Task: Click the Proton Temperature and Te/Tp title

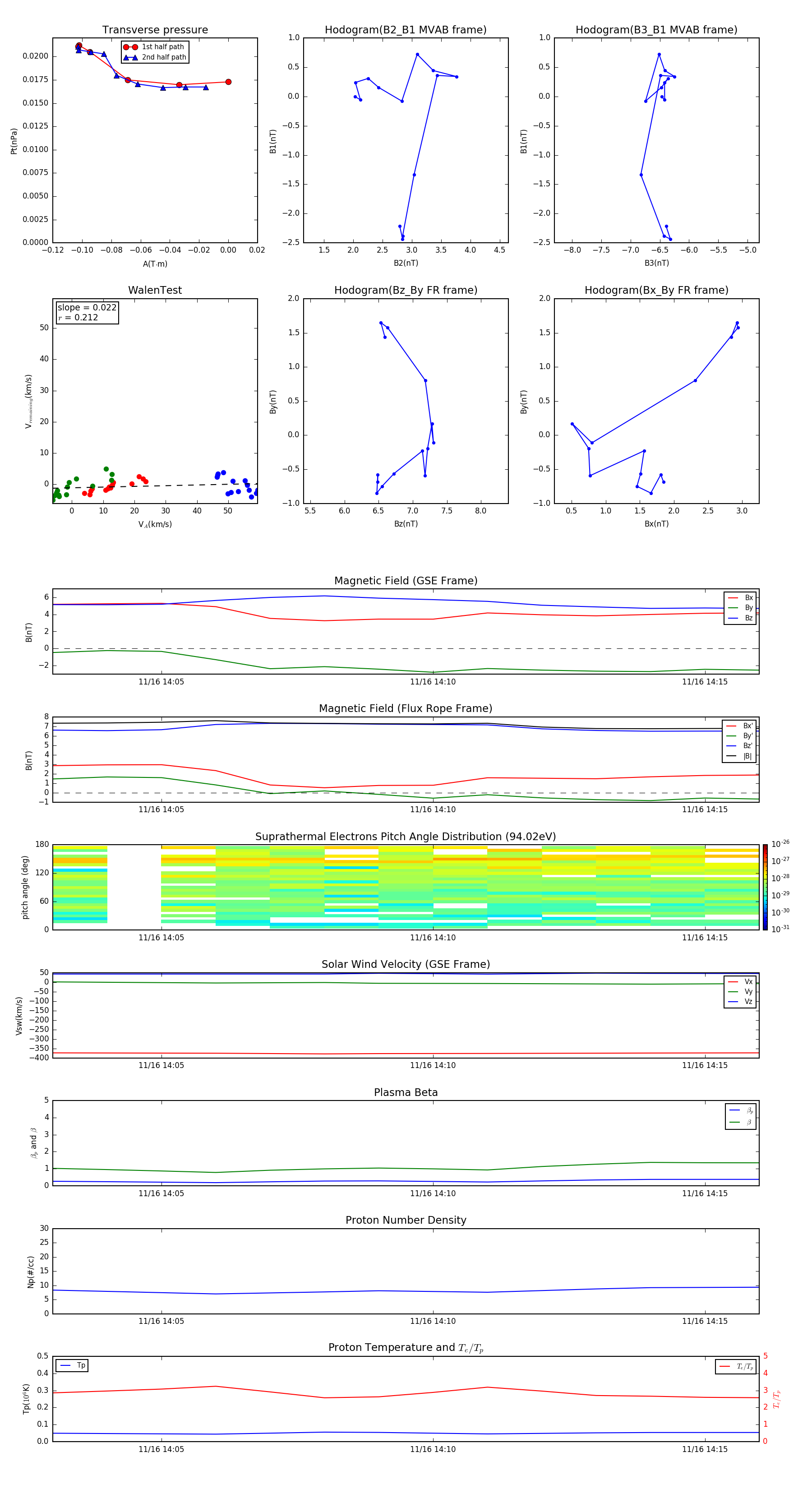Action: pyautogui.click(x=406, y=1348)
